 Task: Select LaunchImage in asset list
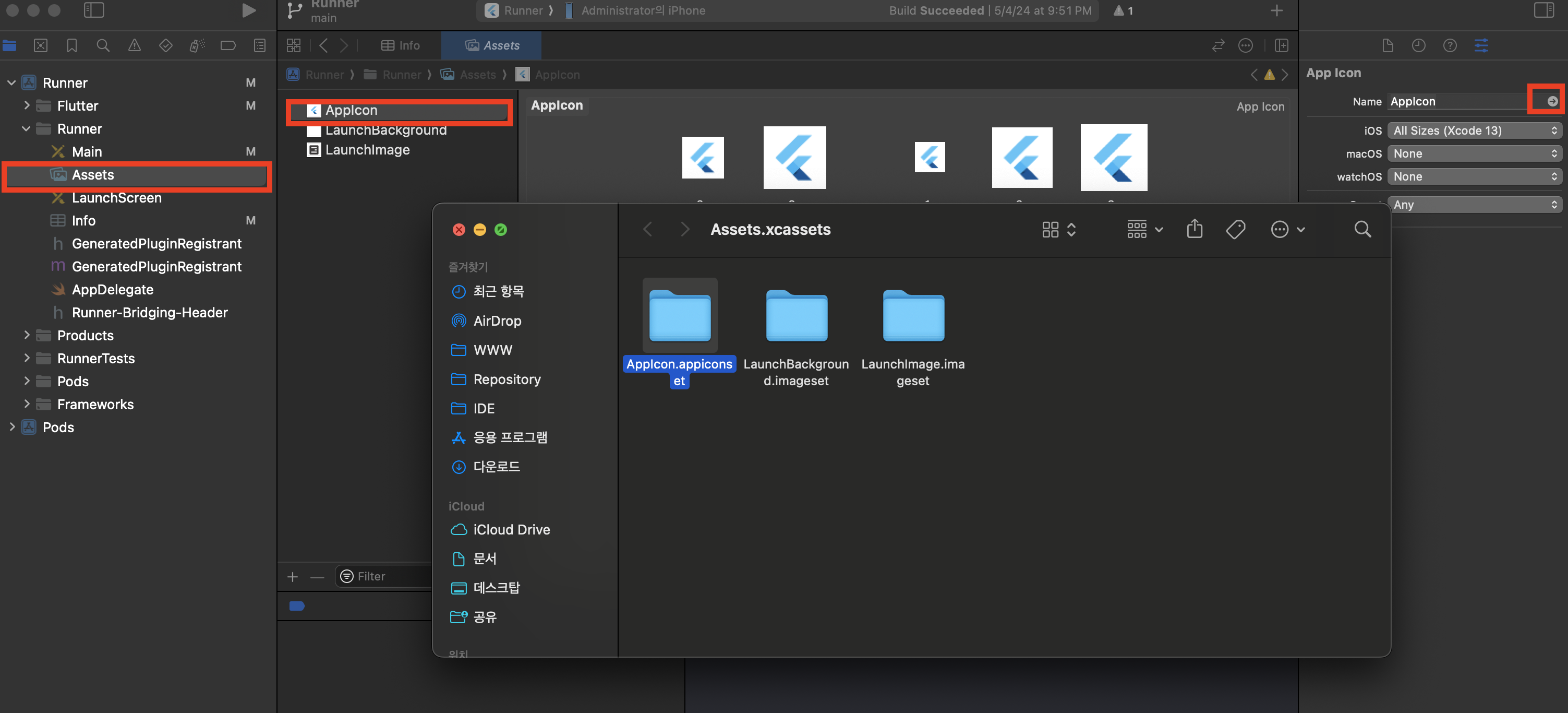pos(367,150)
